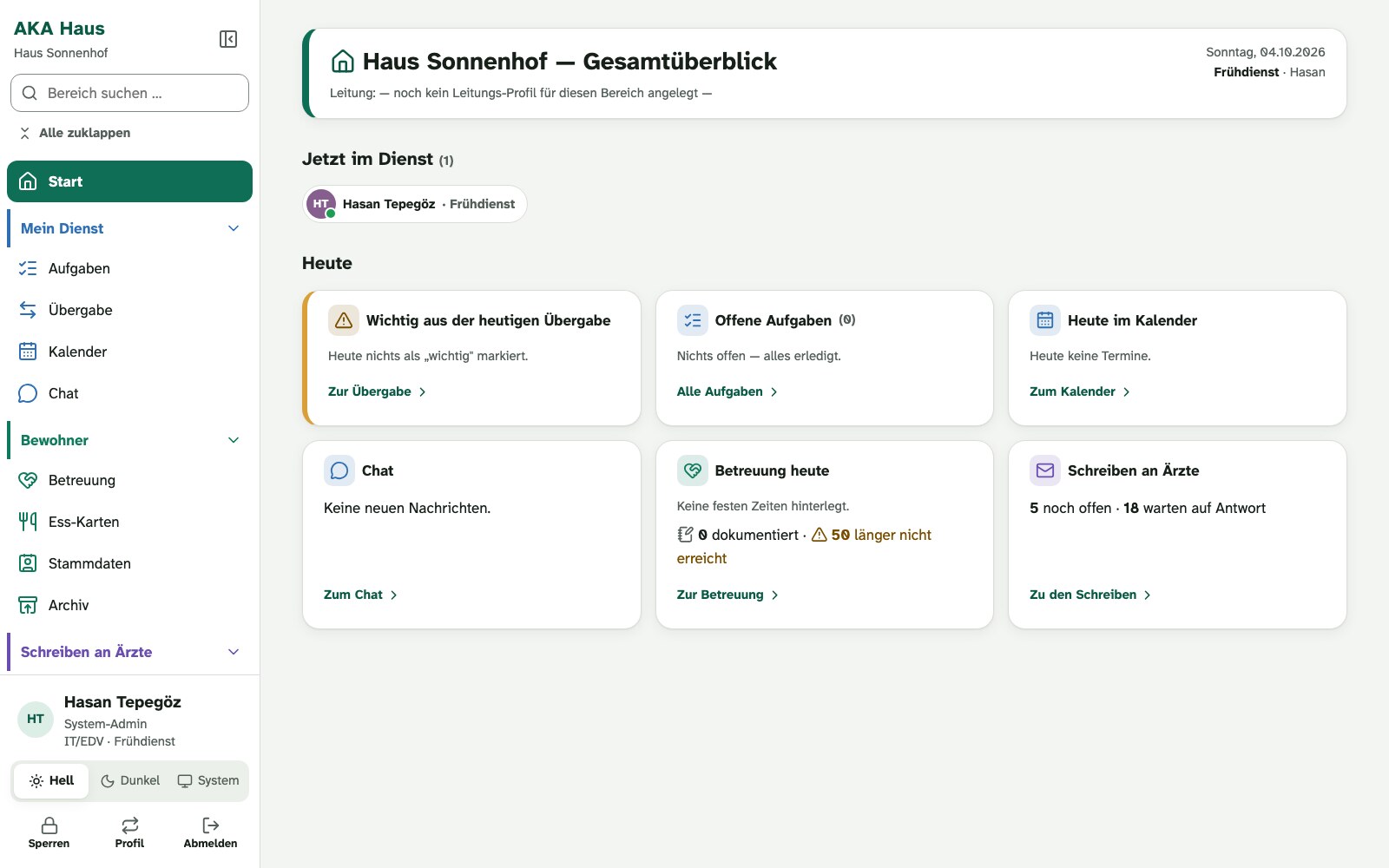
Task: Click the Betreuung heute card heart icon
Action: [x=693, y=470]
